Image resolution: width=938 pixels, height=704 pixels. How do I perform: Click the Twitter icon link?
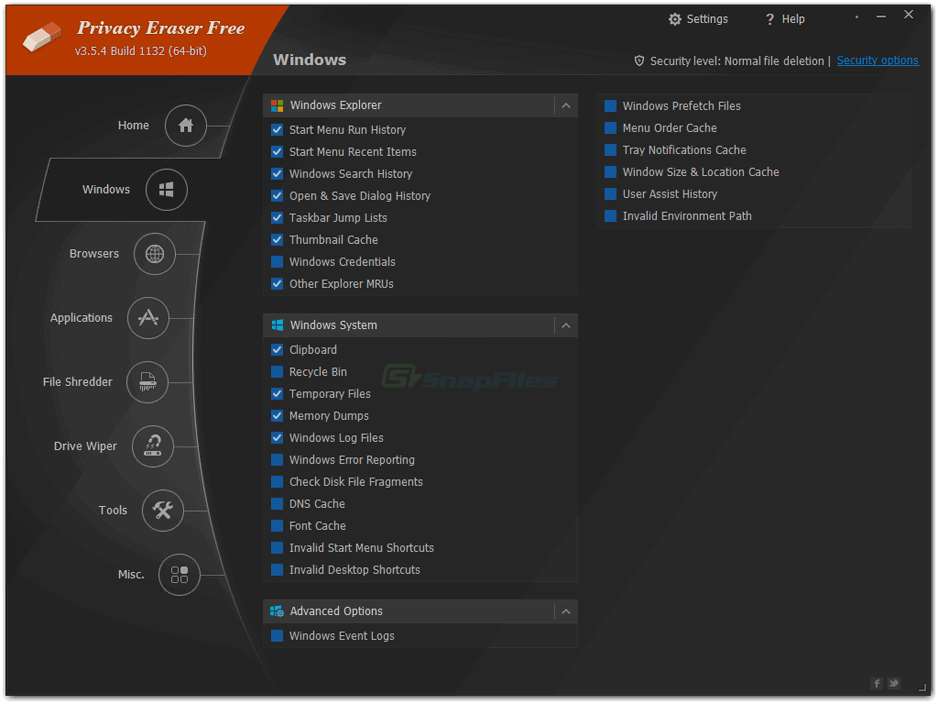(894, 683)
